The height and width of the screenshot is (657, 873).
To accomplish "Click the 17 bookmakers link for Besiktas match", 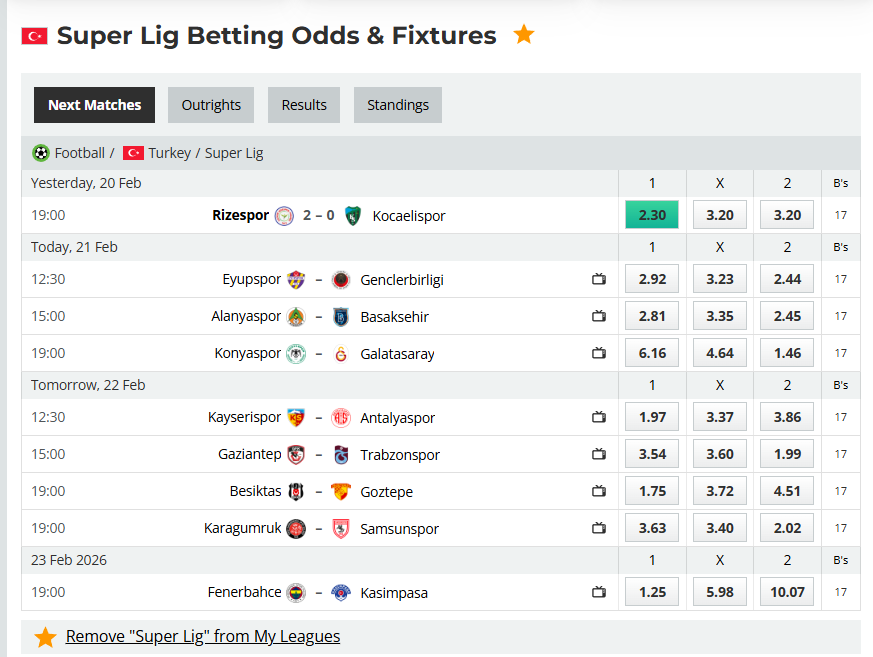I will pyautogui.click(x=842, y=491).
